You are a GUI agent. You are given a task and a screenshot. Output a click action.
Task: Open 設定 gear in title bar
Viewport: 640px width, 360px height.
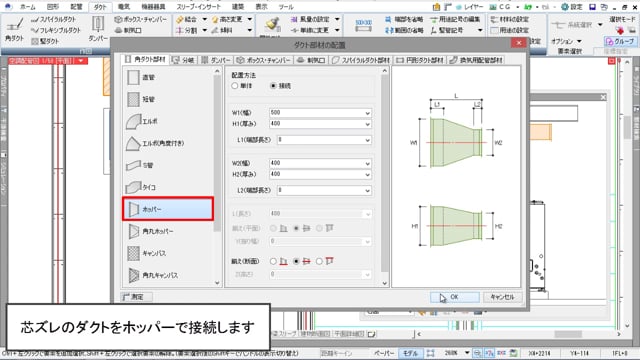(571, 7)
